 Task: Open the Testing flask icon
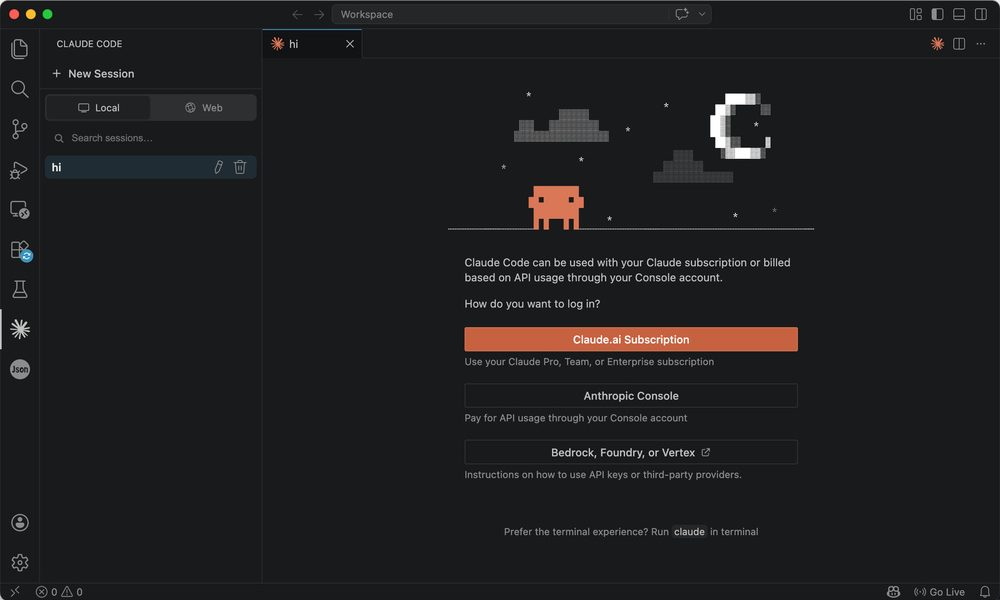(x=19, y=289)
